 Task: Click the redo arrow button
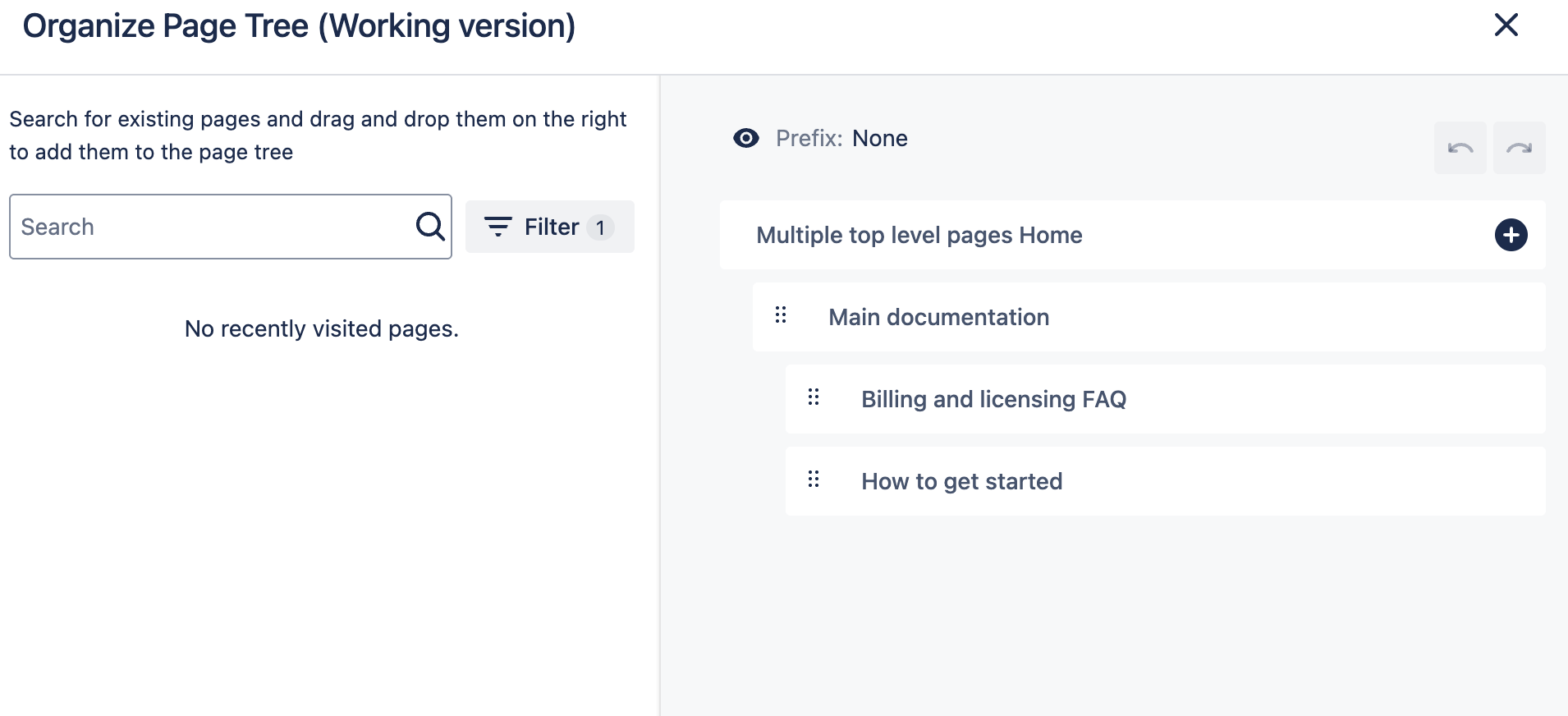coord(1519,148)
